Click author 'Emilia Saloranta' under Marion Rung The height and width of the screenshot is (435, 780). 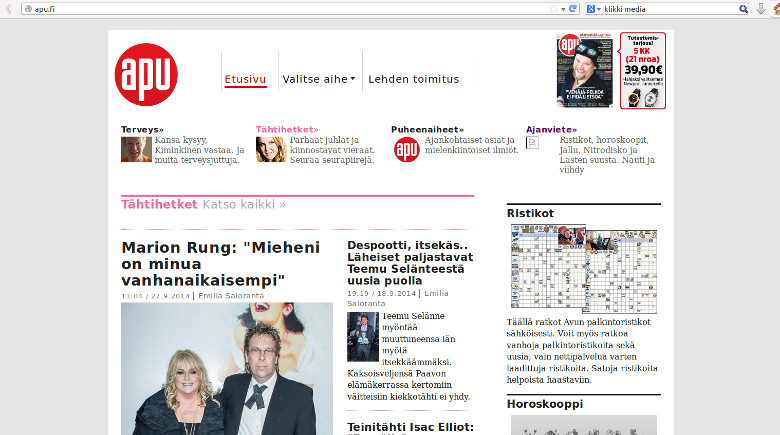(x=231, y=296)
